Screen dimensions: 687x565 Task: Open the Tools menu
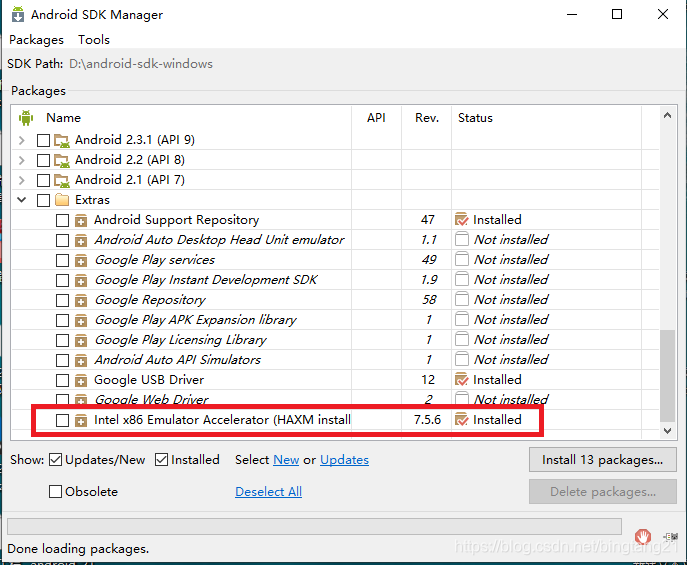point(94,40)
